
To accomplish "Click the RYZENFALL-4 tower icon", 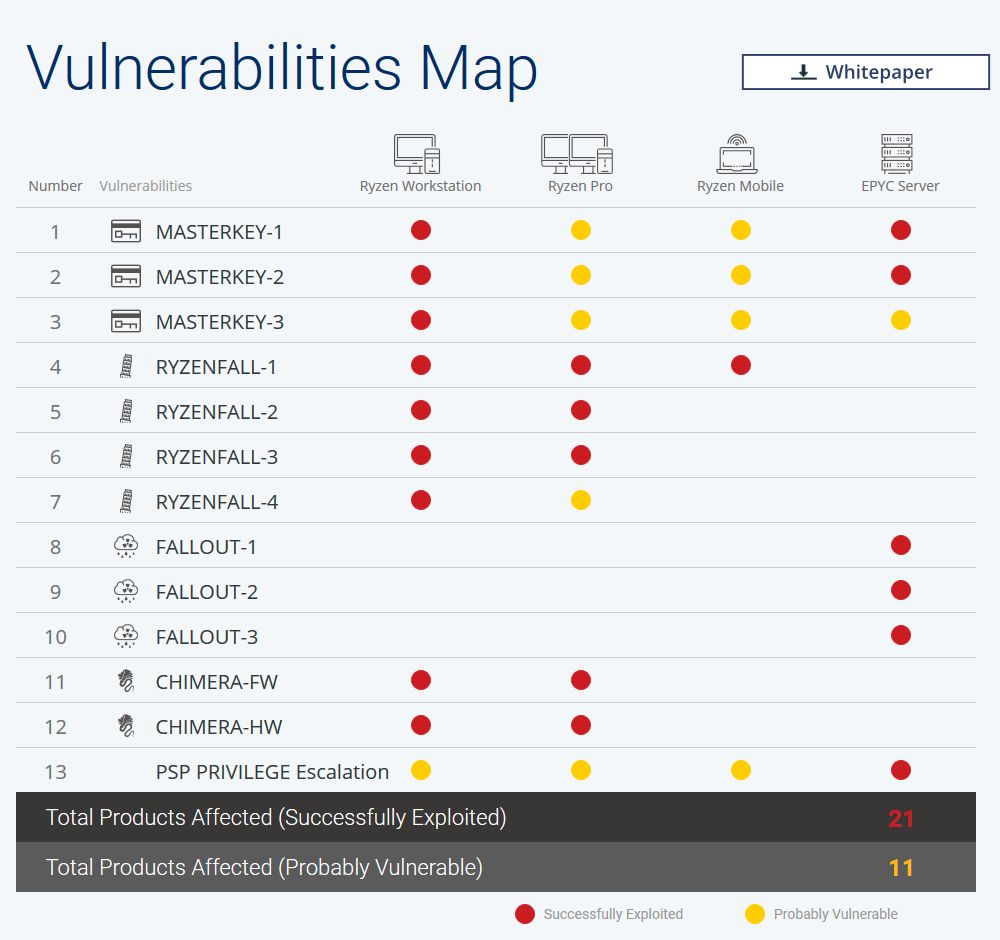I will click(126, 501).
